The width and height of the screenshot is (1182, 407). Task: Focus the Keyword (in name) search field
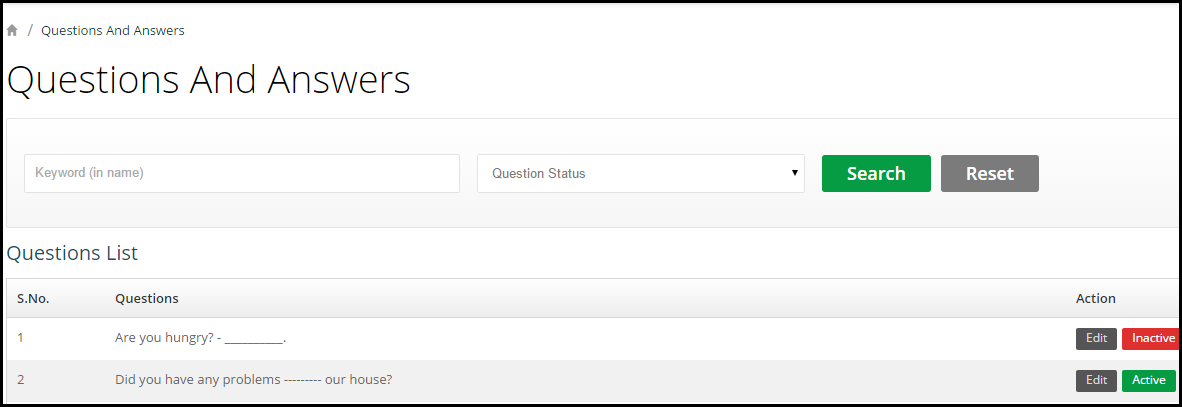point(242,173)
